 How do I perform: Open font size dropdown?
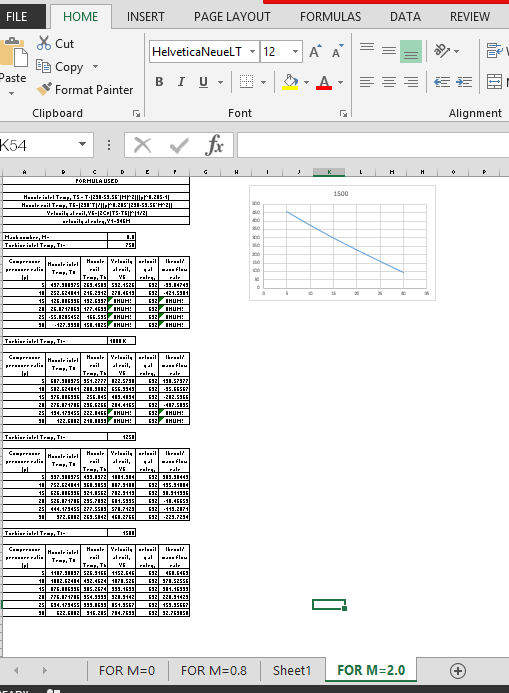click(x=295, y=52)
